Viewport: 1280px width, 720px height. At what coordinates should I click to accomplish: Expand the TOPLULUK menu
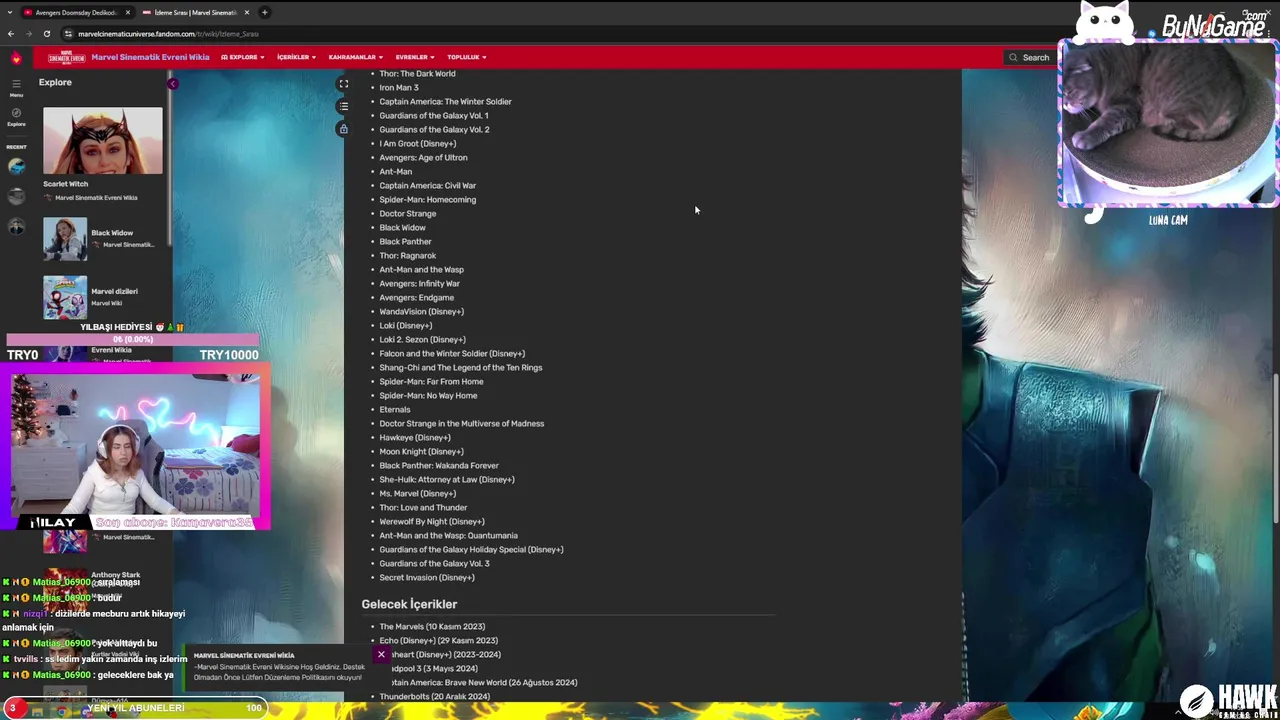(467, 57)
